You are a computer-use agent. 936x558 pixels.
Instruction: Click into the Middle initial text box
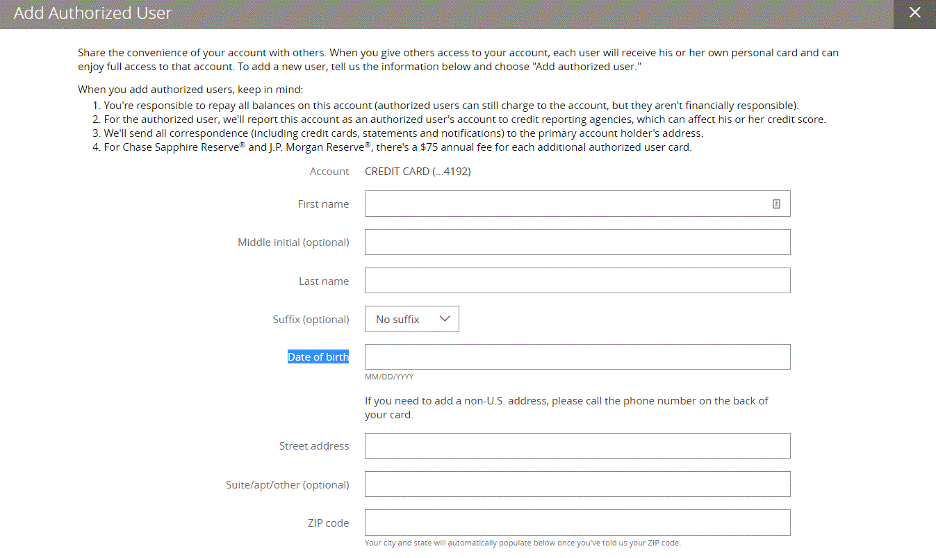(x=577, y=242)
